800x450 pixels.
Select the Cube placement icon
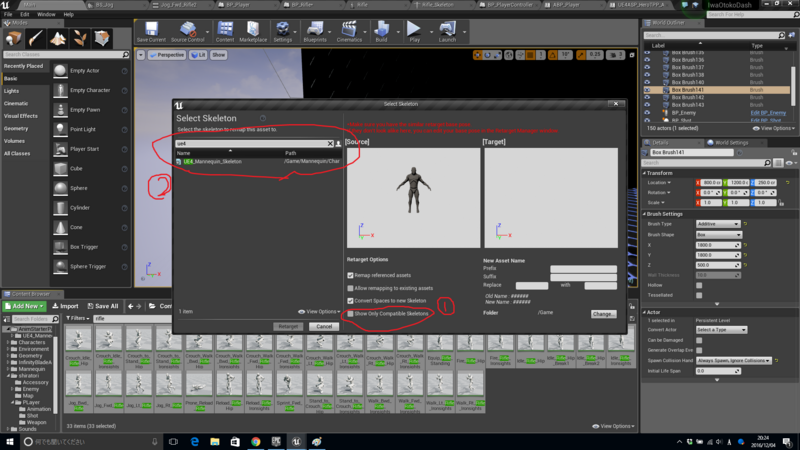[x=60, y=168]
